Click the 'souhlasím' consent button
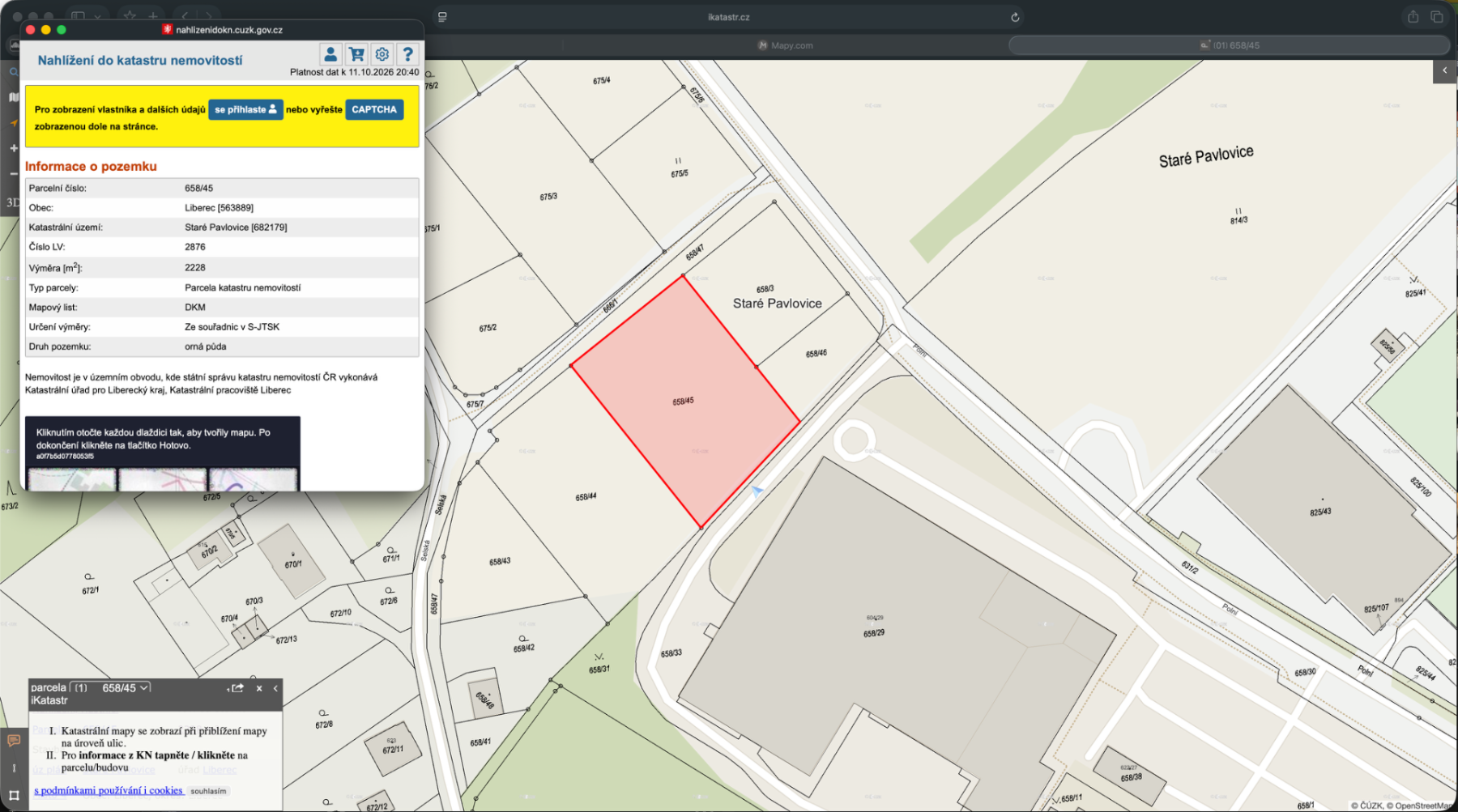This screenshot has width=1458, height=812. (x=208, y=791)
